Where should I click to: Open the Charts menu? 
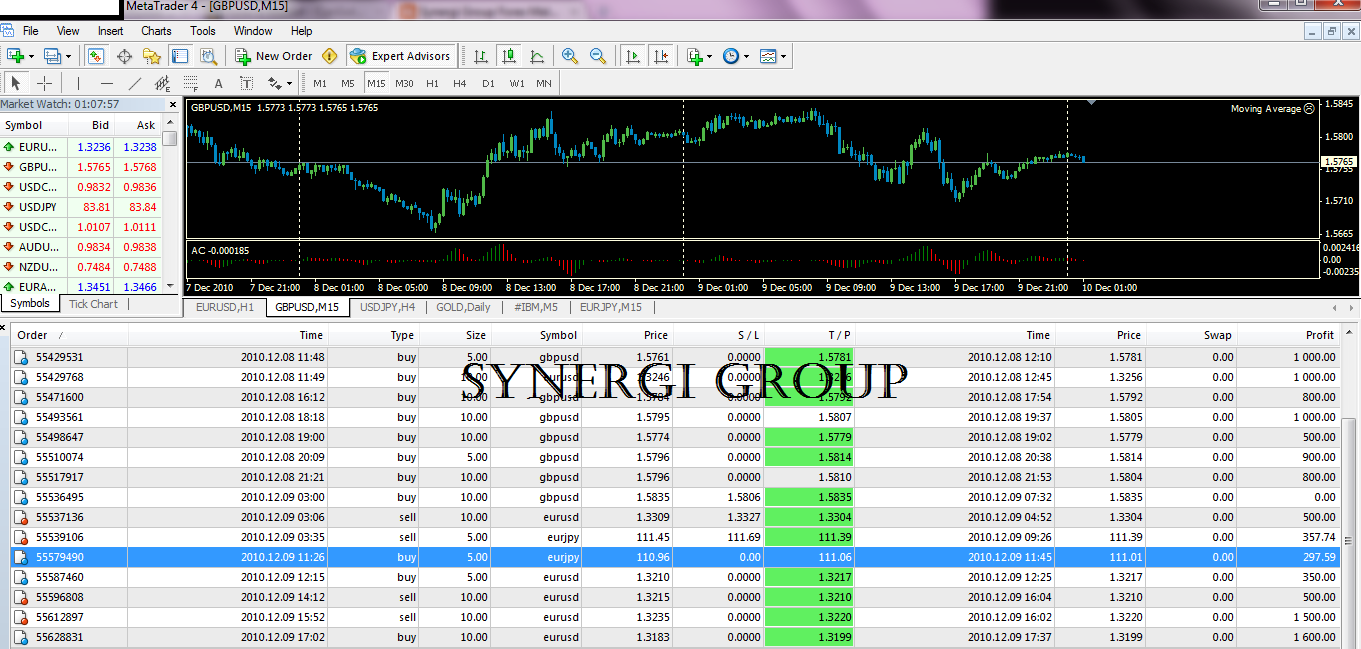(156, 31)
